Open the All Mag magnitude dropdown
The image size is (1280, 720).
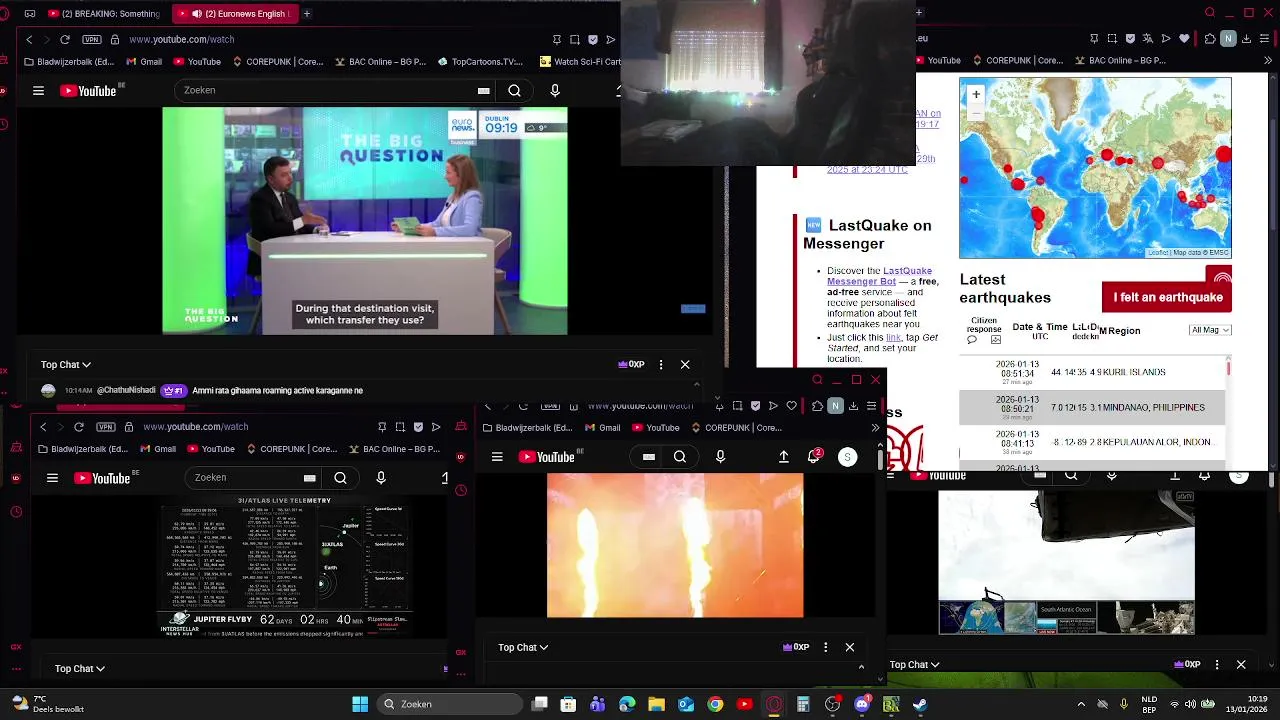[1210, 330]
